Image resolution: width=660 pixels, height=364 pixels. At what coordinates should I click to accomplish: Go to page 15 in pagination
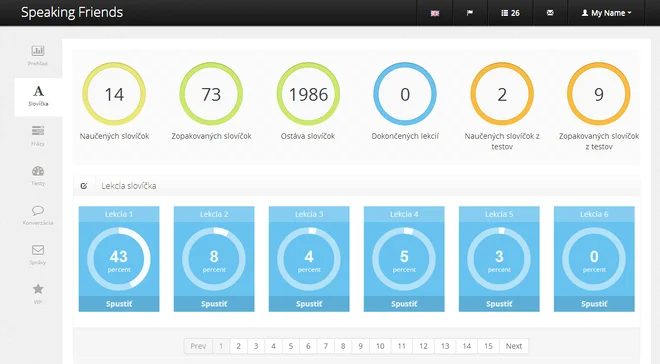tap(488, 346)
